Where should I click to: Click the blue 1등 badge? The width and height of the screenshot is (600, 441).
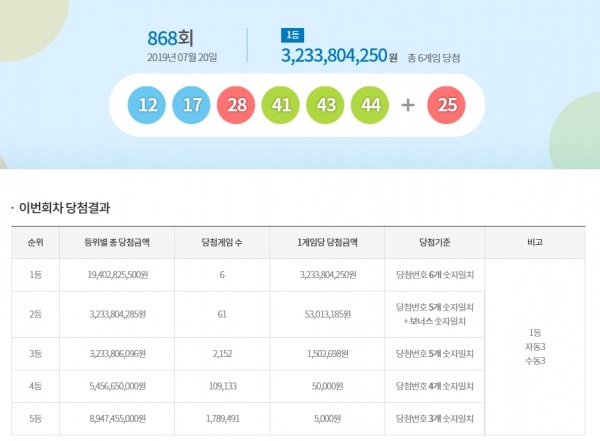292,35
